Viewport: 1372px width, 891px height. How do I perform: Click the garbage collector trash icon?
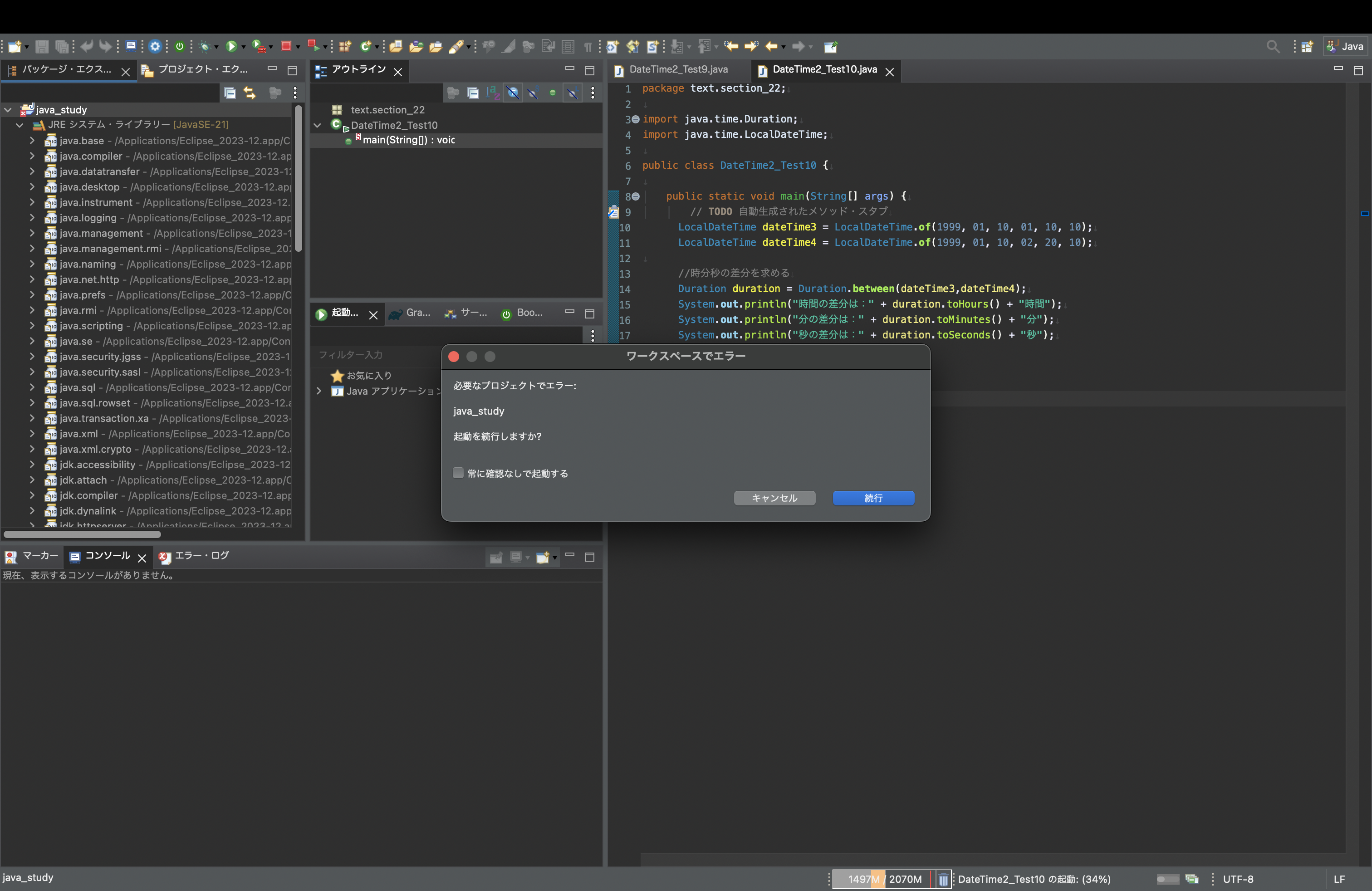tap(943, 880)
